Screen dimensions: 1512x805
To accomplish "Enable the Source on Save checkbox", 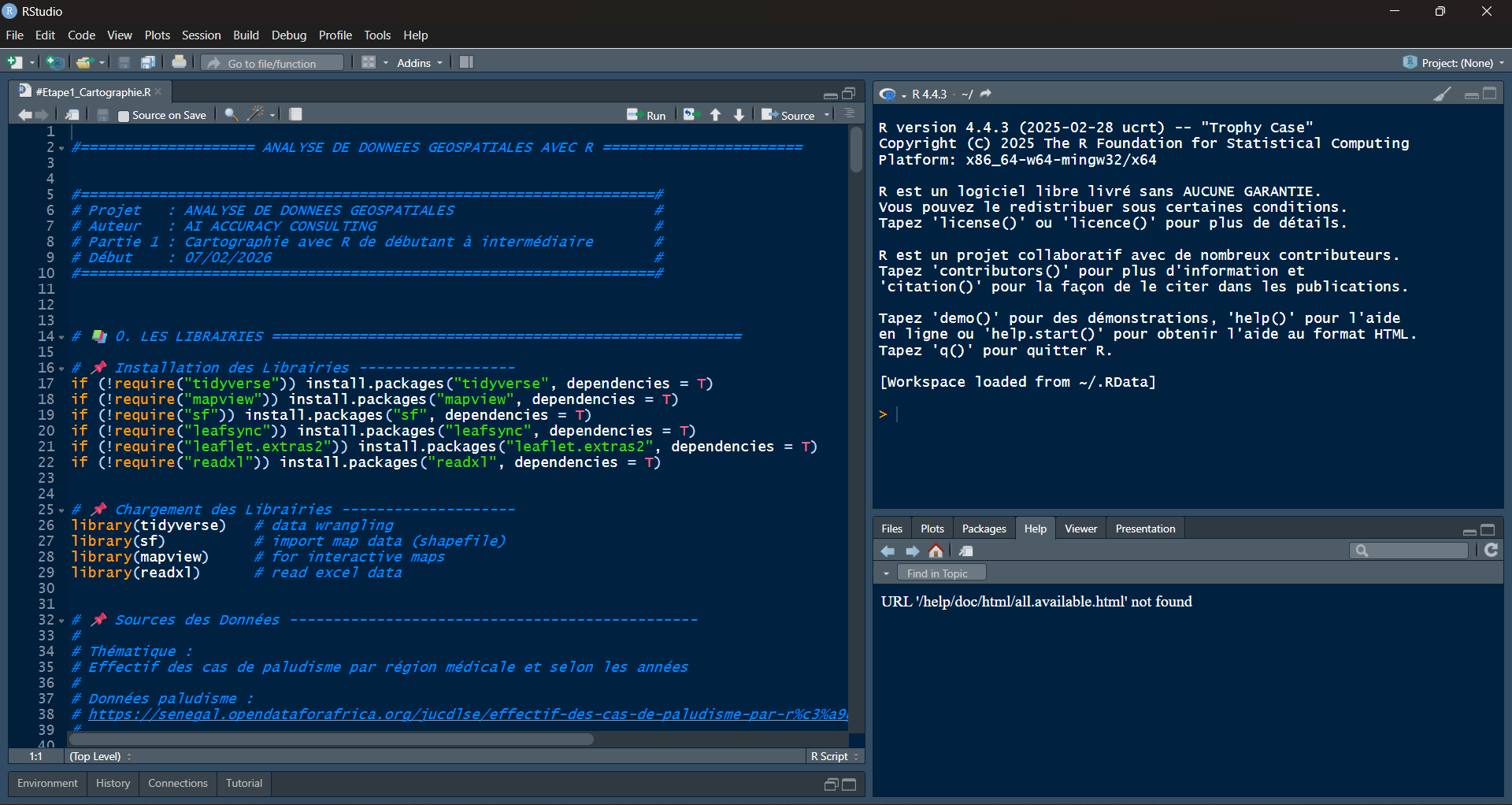I will [x=124, y=116].
